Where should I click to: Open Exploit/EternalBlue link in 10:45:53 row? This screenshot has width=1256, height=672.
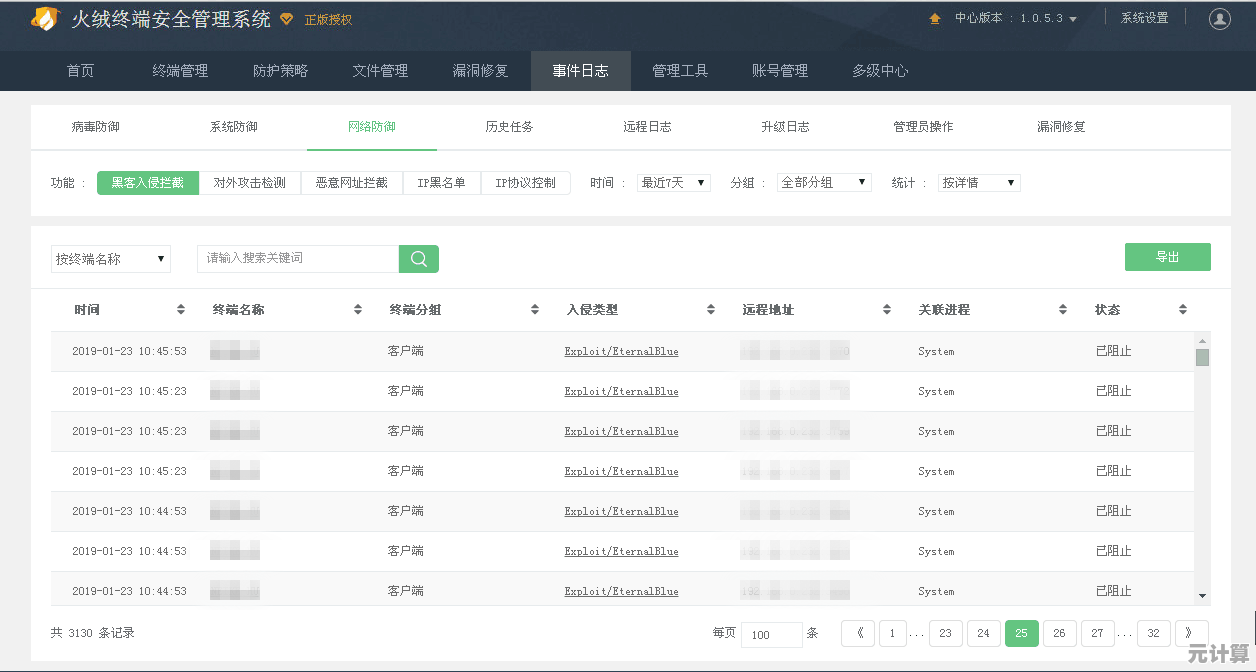coord(622,352)
